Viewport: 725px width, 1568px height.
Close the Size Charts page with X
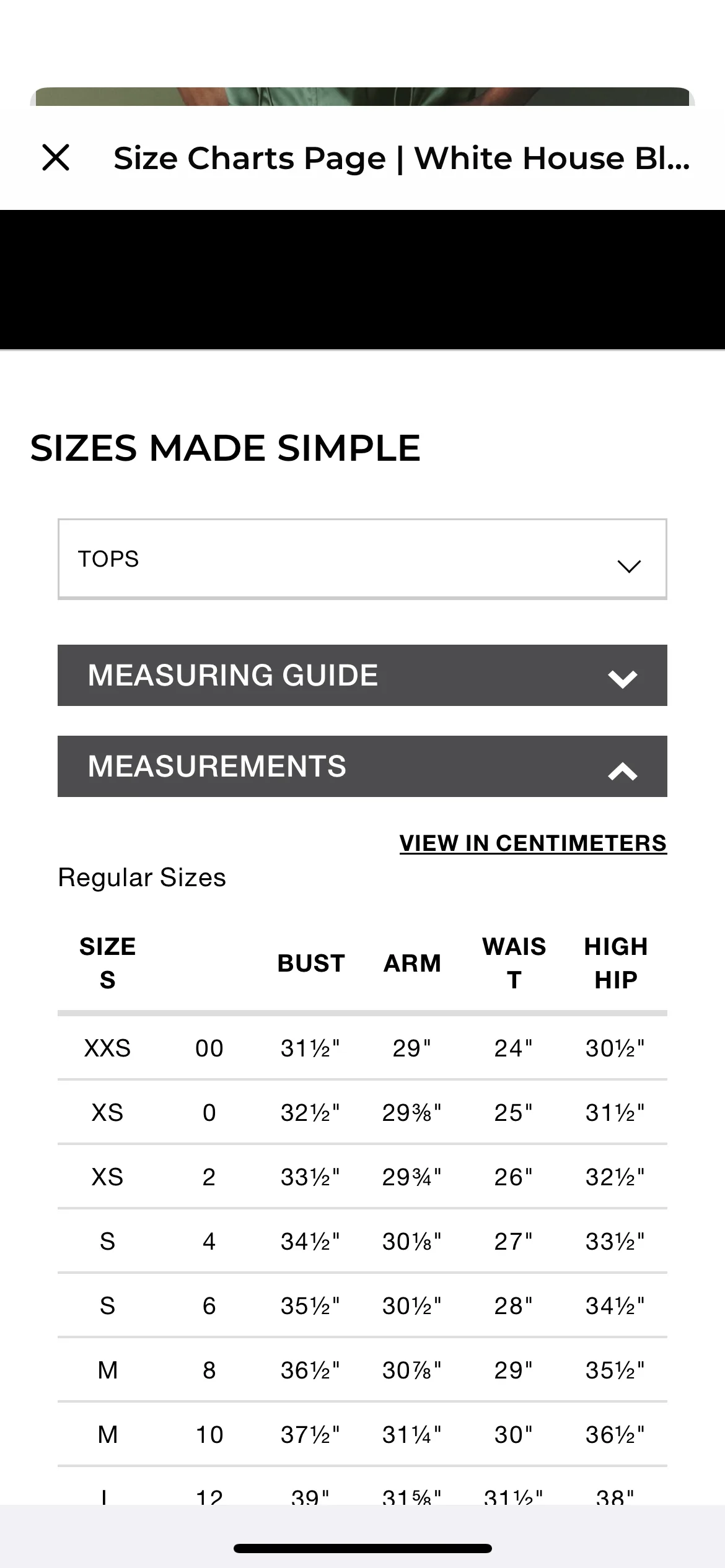click(x=56, y=157)
